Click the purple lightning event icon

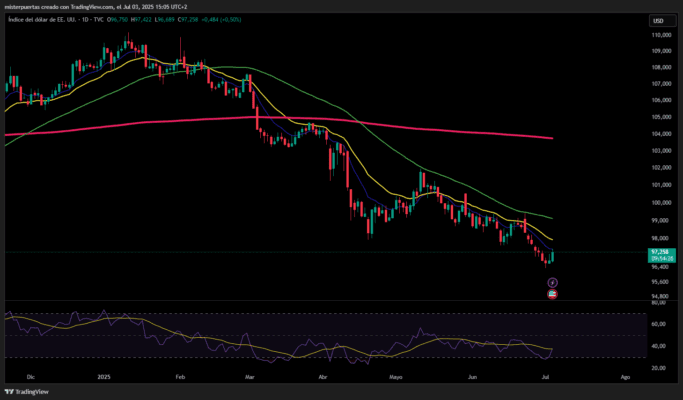[552, 284]
